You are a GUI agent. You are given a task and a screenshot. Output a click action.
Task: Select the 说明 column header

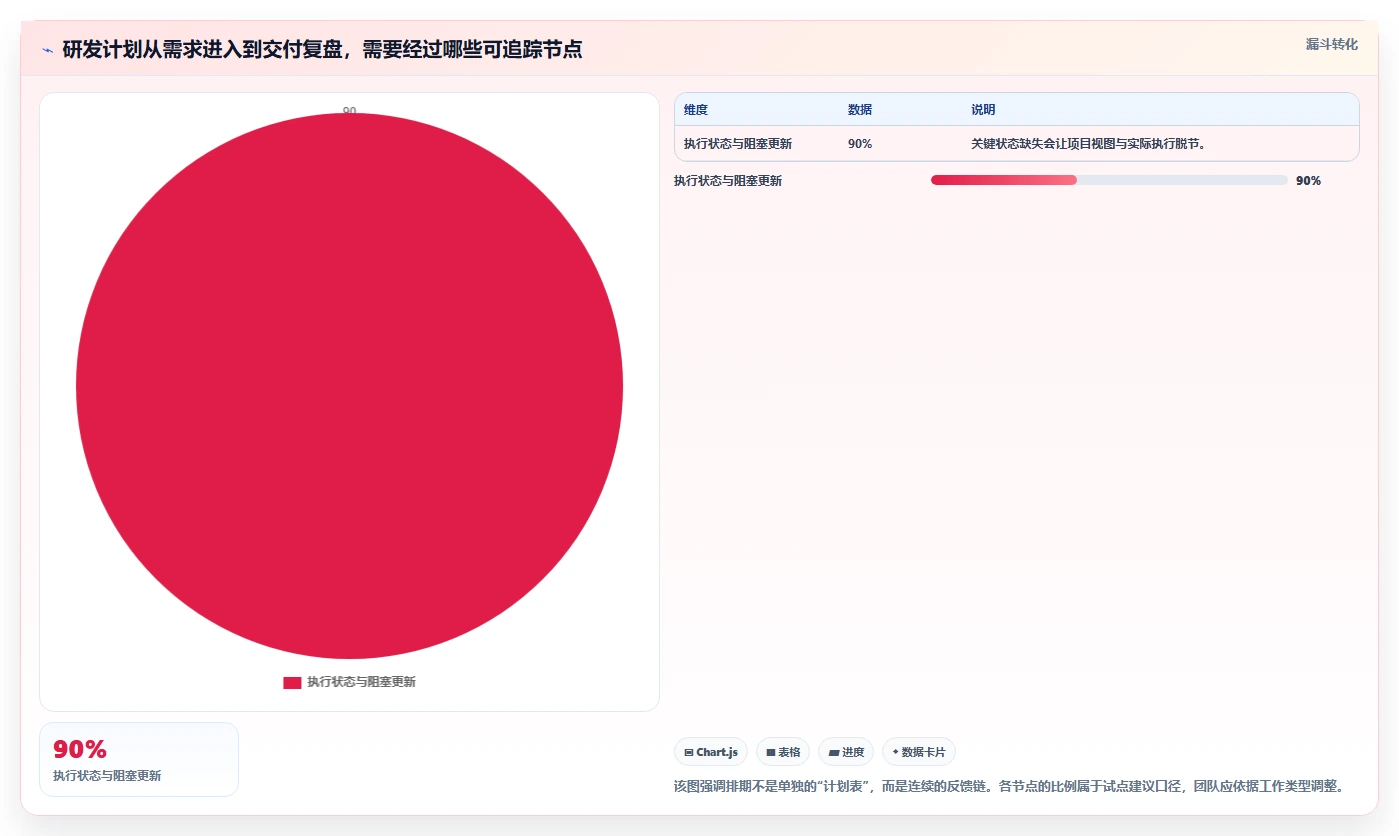tap(983, 110)
